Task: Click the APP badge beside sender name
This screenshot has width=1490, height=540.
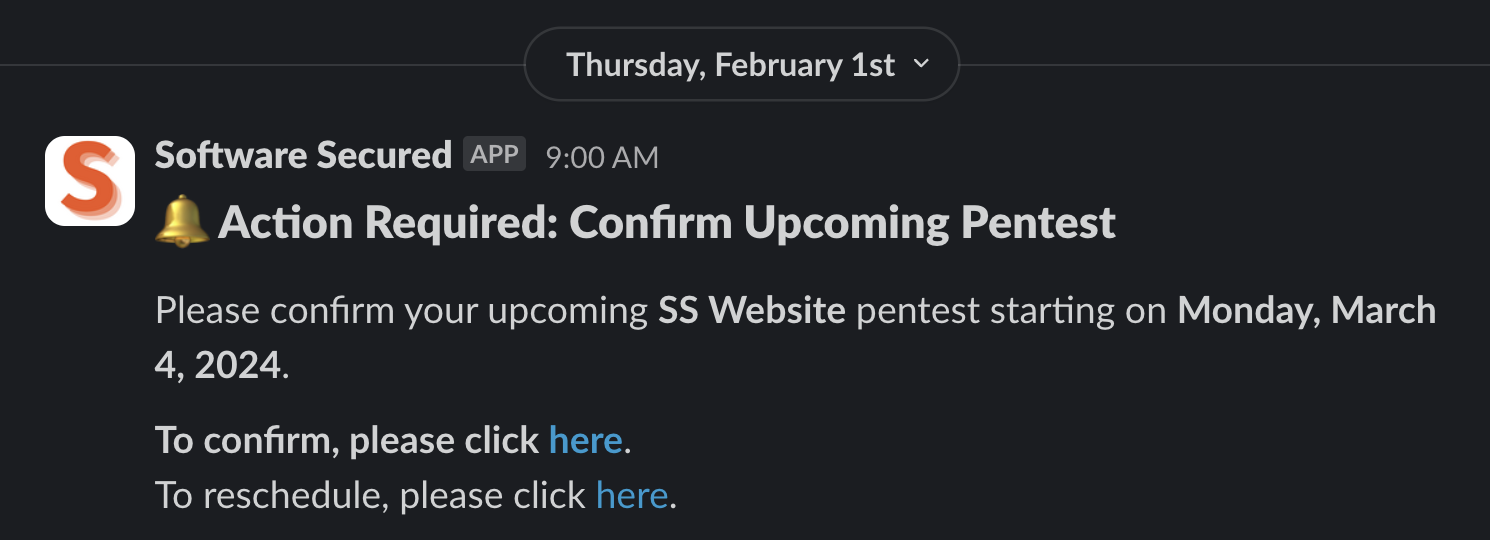Action: [x=494, y=155]
